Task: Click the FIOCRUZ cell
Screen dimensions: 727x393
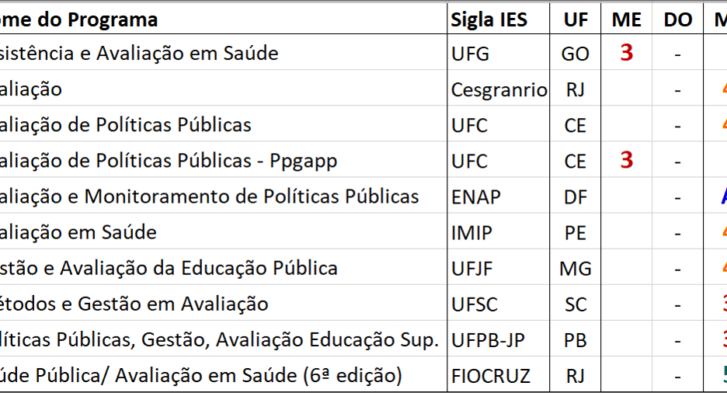Action: tap(498, 375)
